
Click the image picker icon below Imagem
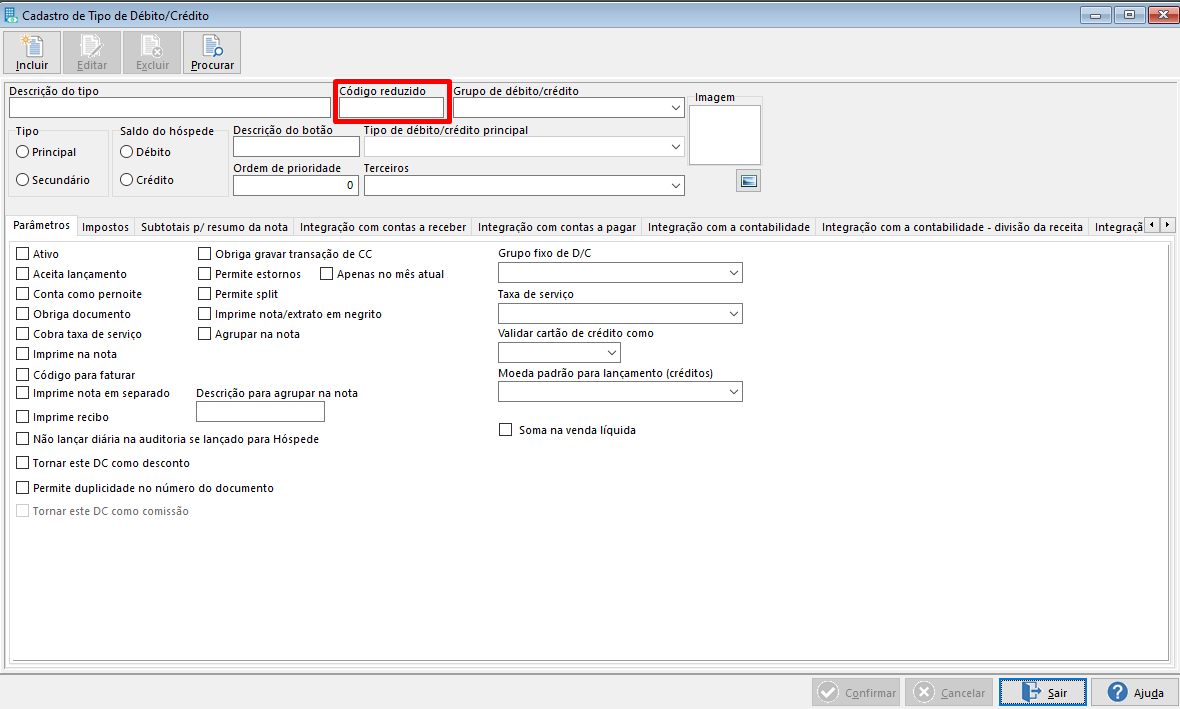(748, 181)
